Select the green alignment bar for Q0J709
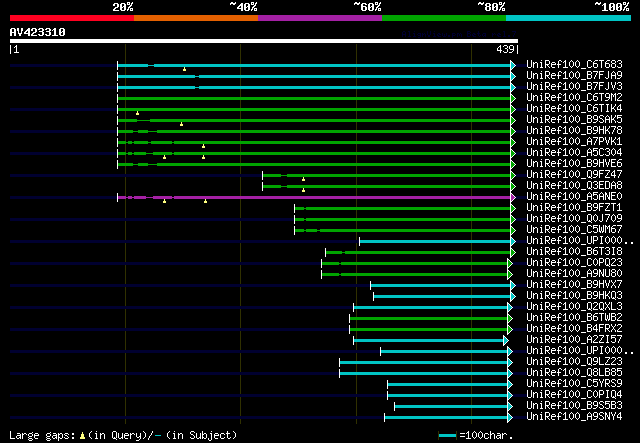This screenshot has width=640, height=443. tap(402, 220)
